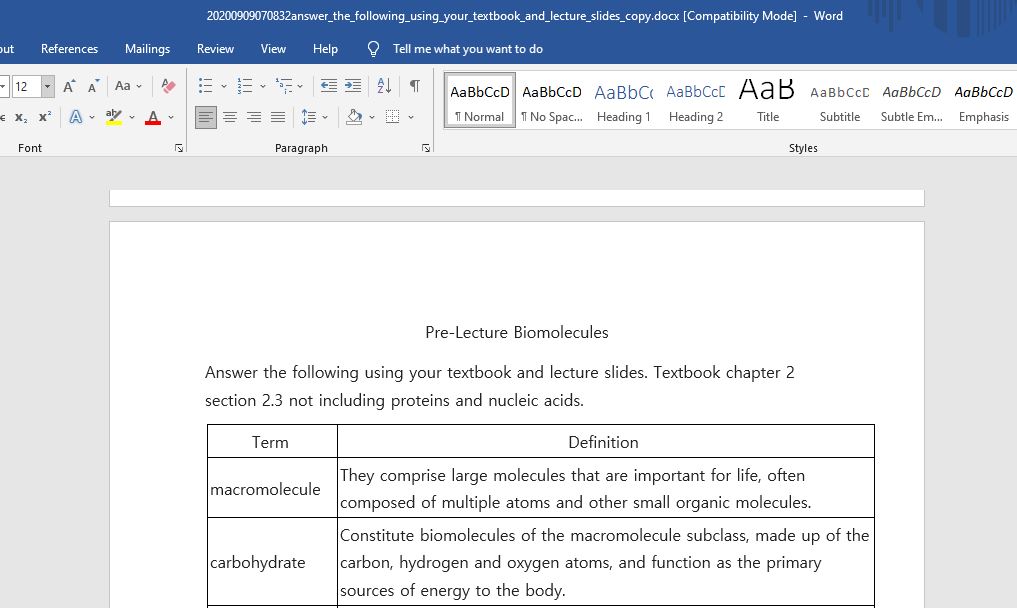Apply borders to the selection
The width and height of the screenshot is (1017, 608).
tap(392, 117)
